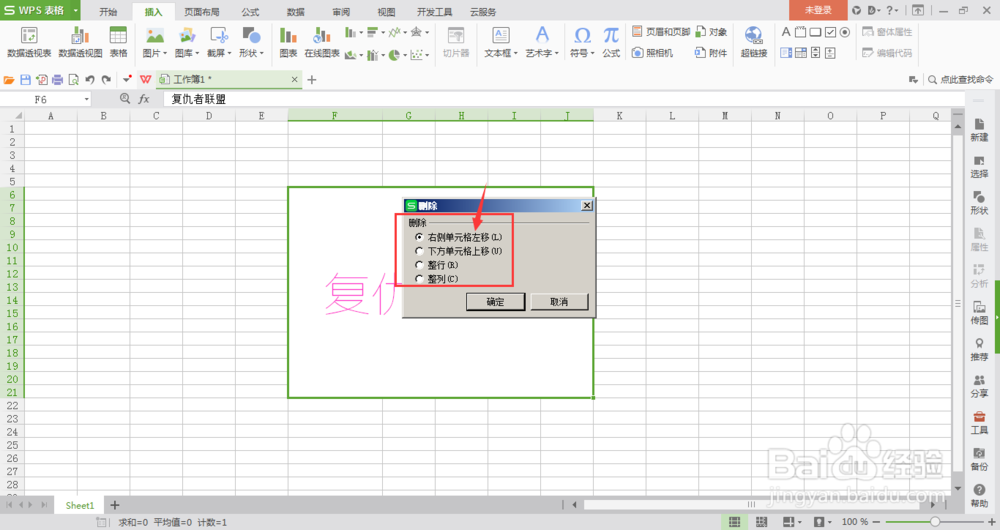Open 选择 pane in right sidebar
The image size is (1000, 530).
tap(979, 166)
